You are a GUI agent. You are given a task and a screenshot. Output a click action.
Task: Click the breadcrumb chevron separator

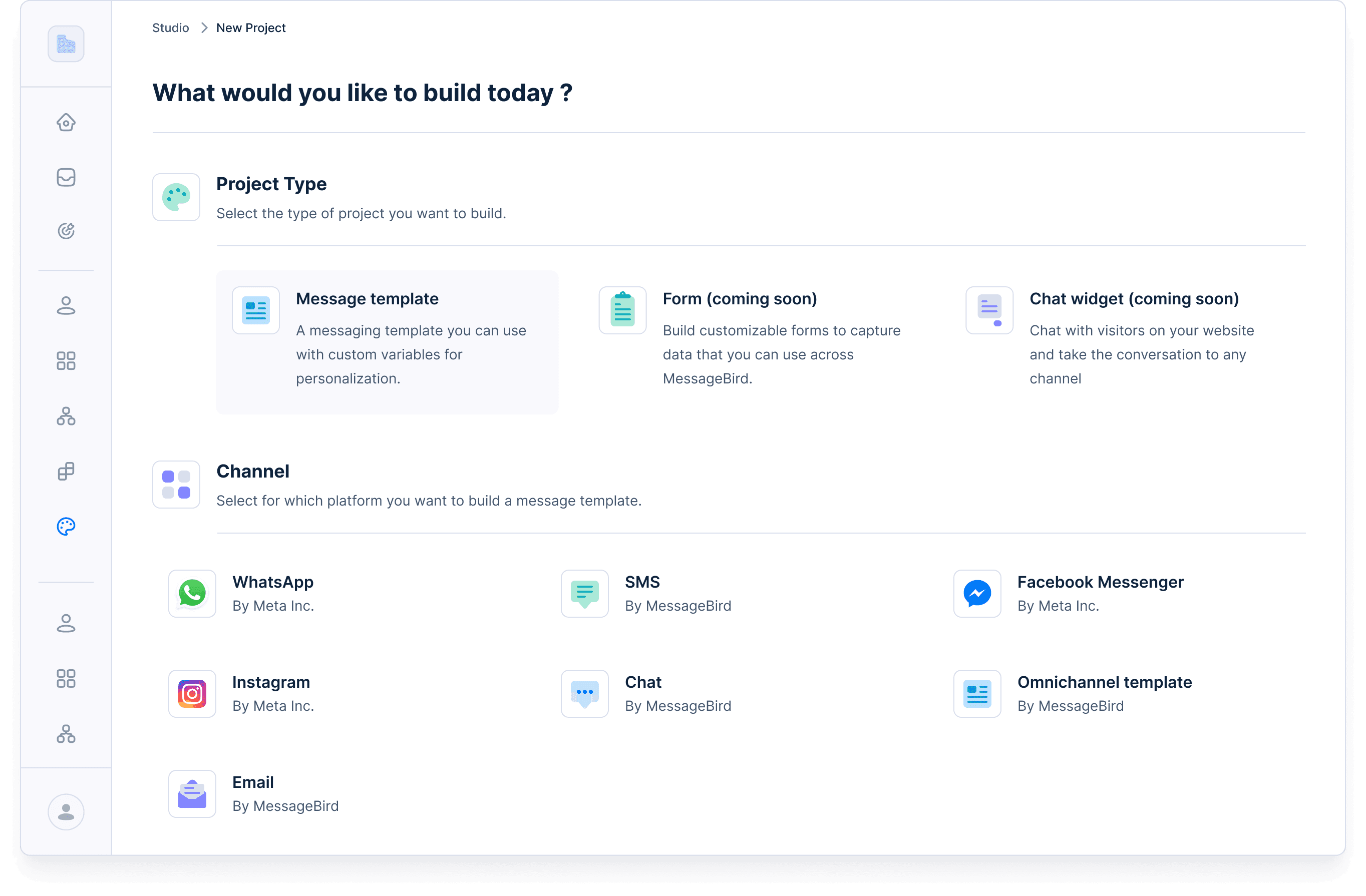pyautogui.click(x=204, y=28)
